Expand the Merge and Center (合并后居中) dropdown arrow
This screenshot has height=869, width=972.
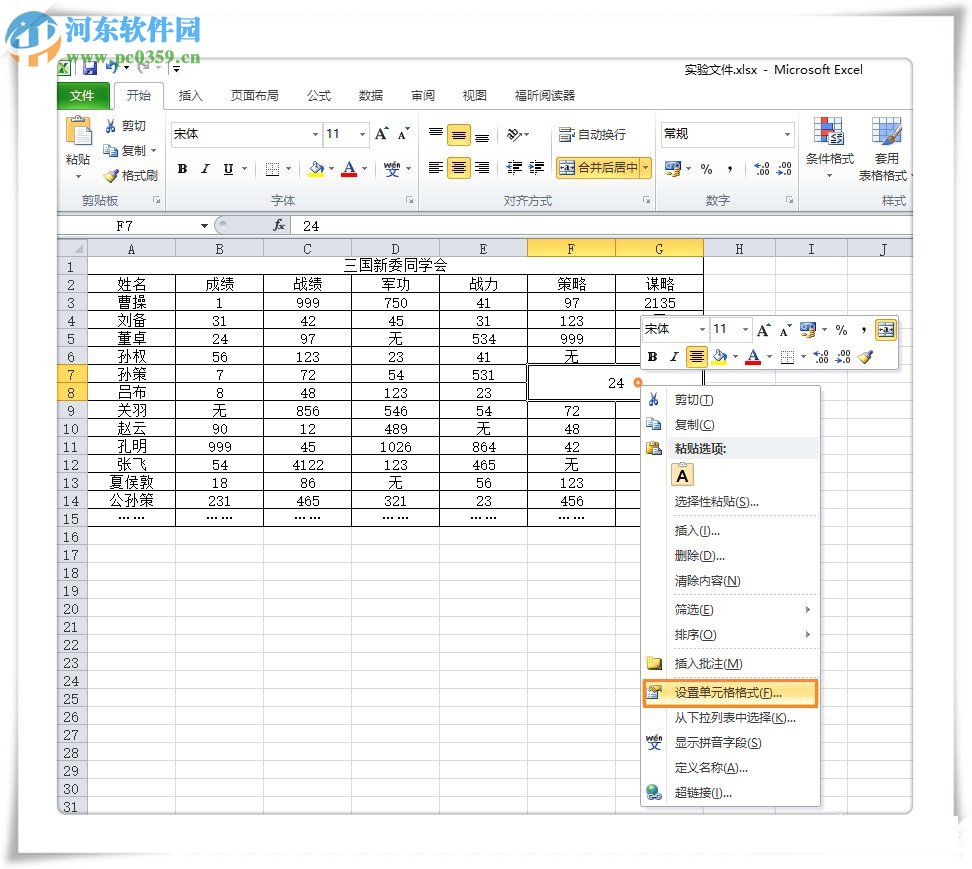pyautogui.click(x=644, y=168)
